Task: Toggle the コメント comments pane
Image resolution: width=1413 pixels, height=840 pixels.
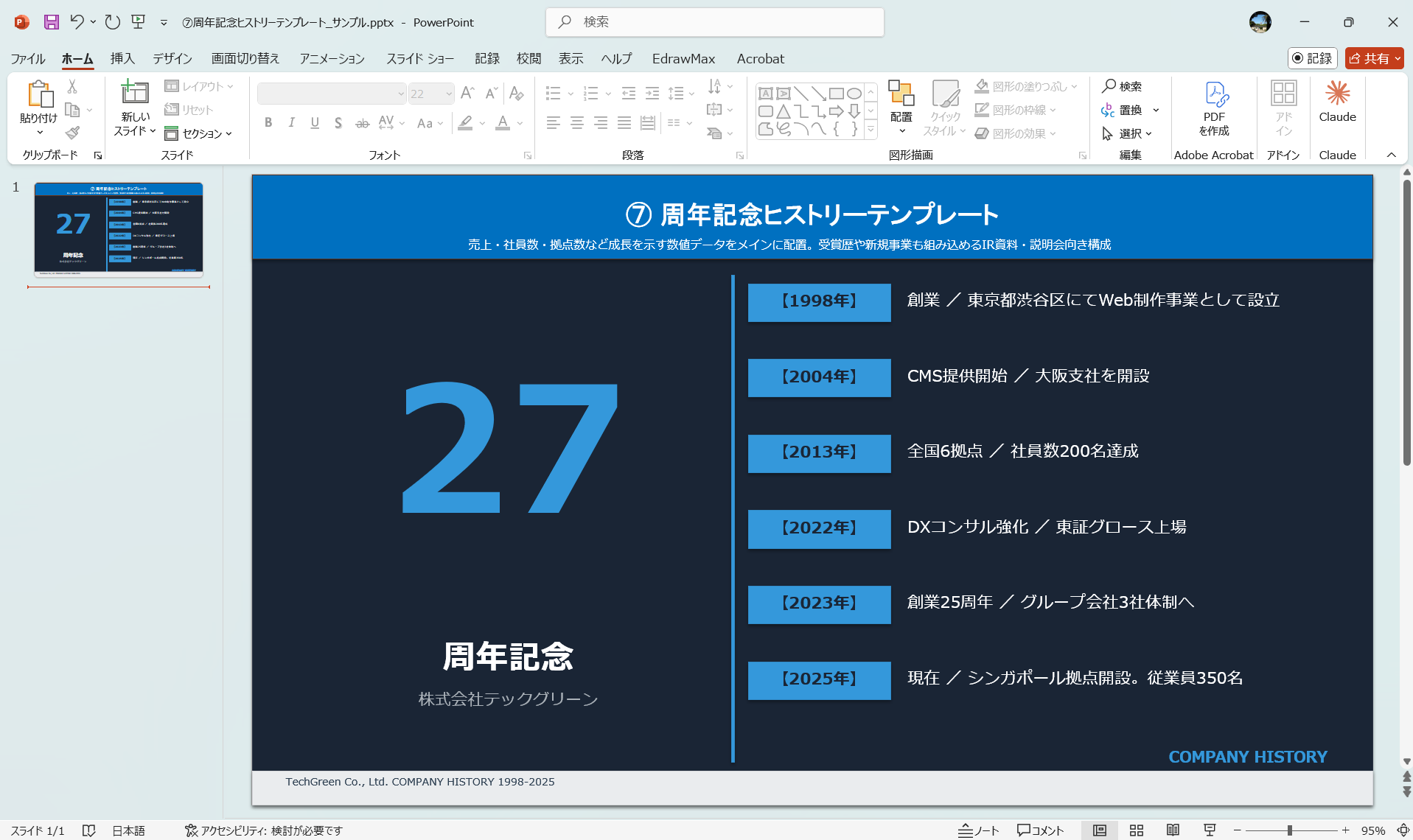Action: point(1040,830)
